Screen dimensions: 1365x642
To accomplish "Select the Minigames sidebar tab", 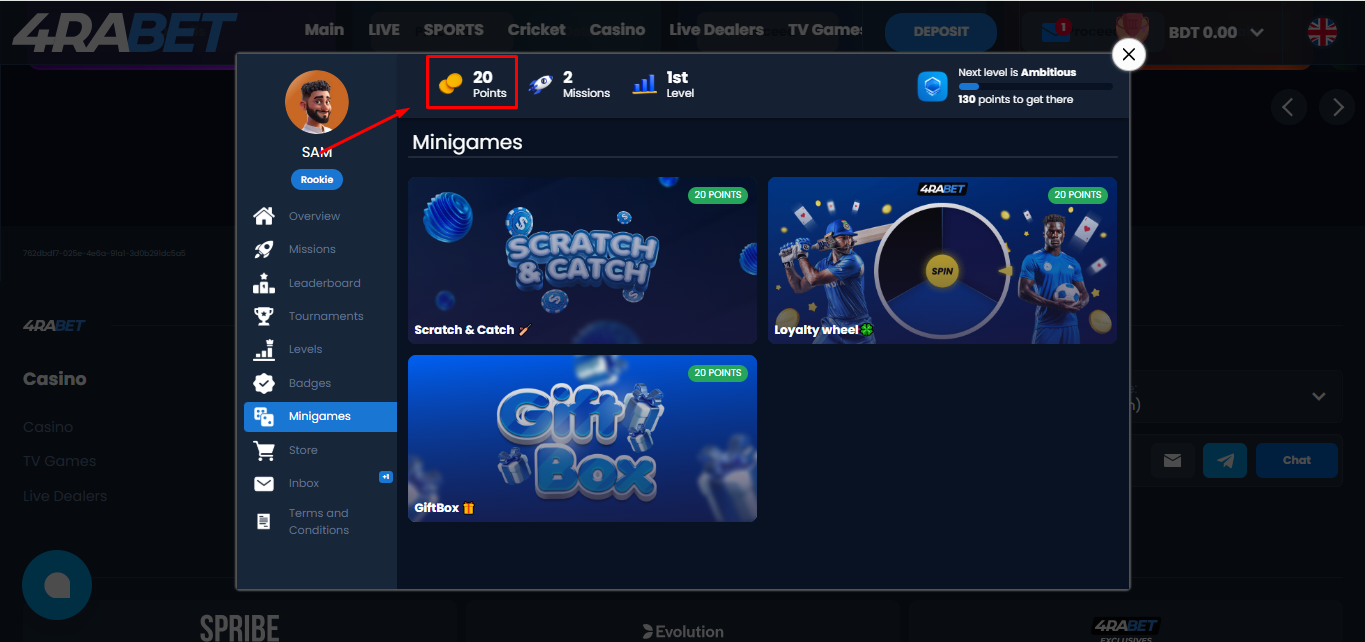I will [x=320, y=417].
